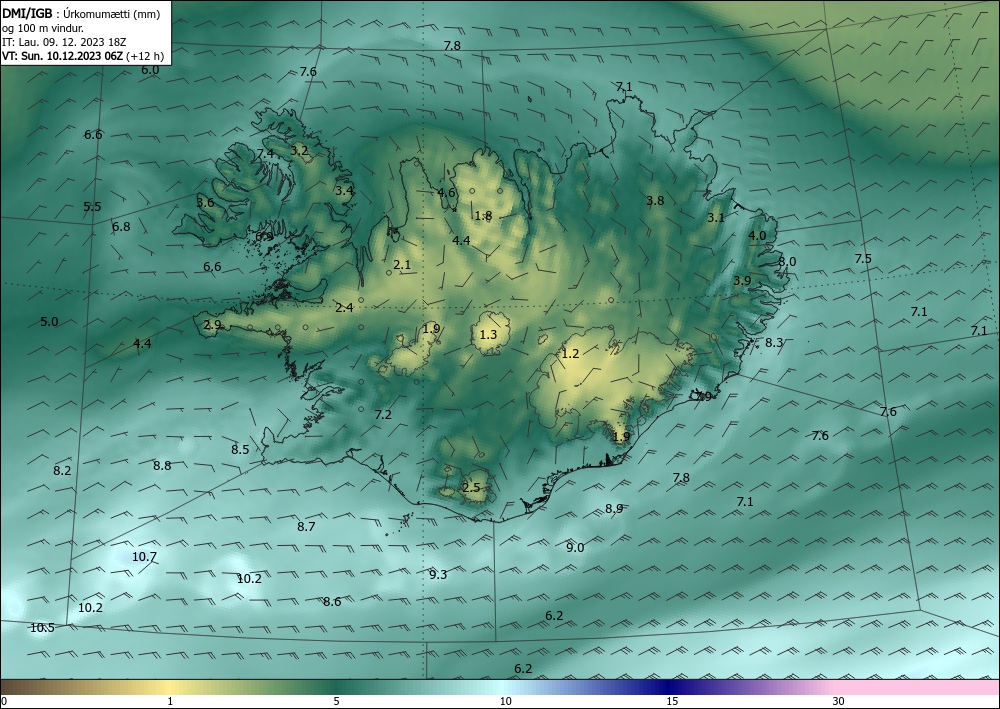Click the color scale tick label '30'
The width and height of the screenshot is (1000, 709).
[x=838, y=701]
